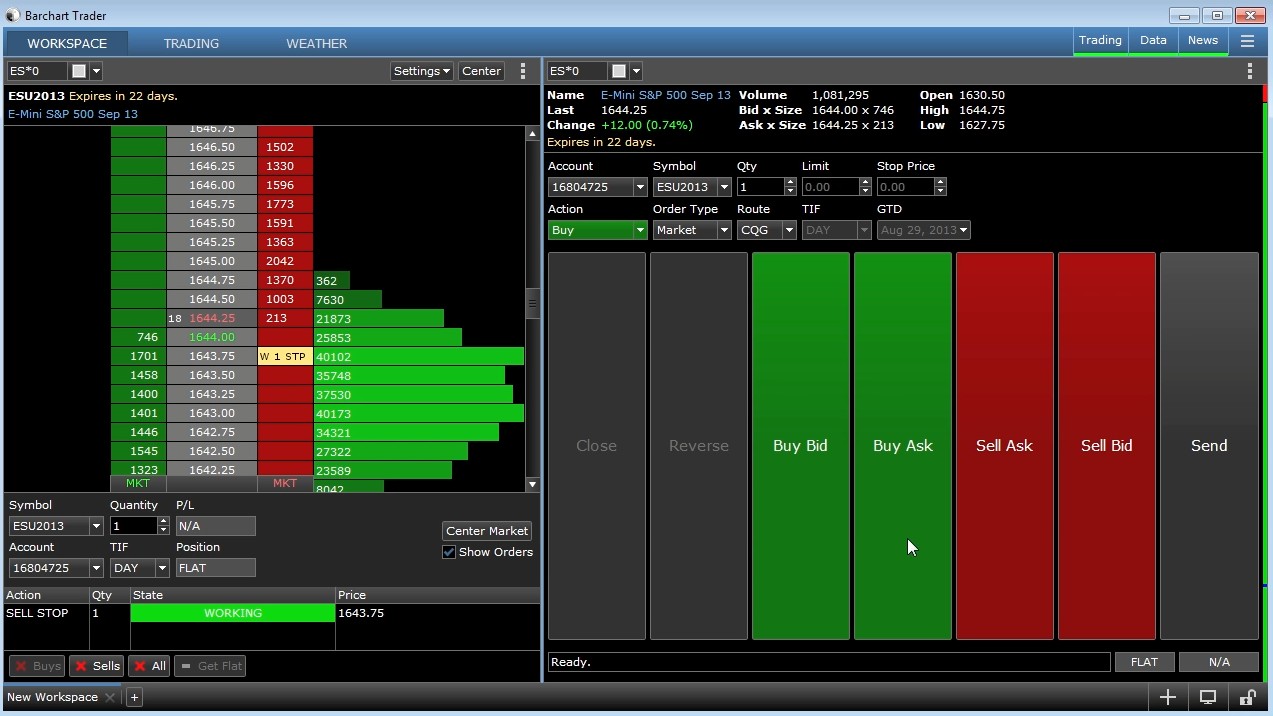Click the FLAT position indicator at bottom right
This screenshot has width=1273, height=716.
1144,662
